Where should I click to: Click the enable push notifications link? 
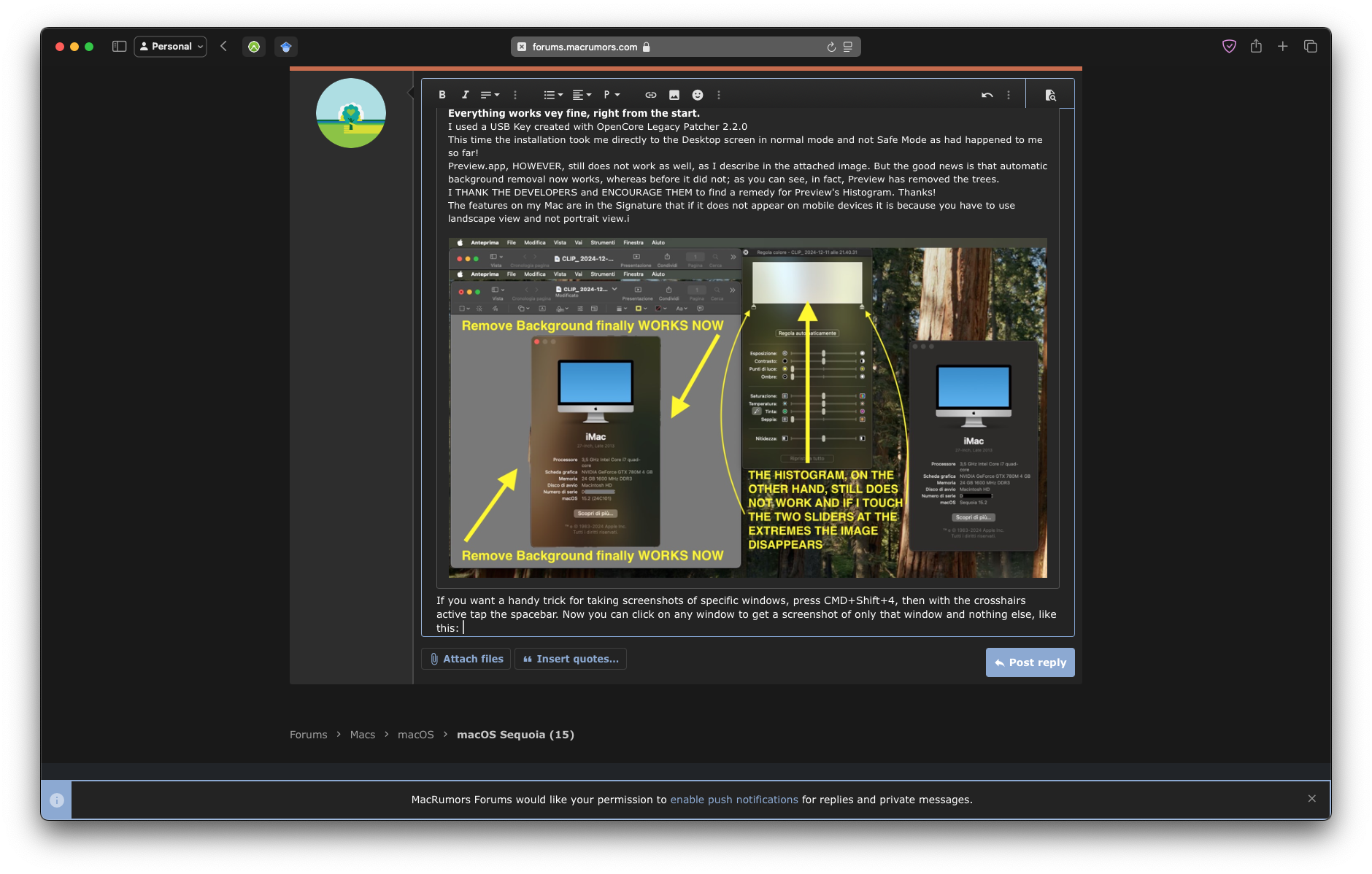click(734, 800)
